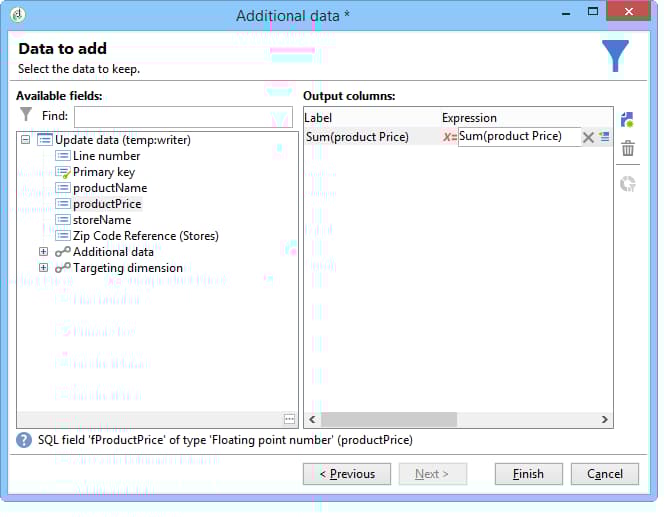Click the Targeting dimension link icon

pyautogui.click(x=63, y=268)
